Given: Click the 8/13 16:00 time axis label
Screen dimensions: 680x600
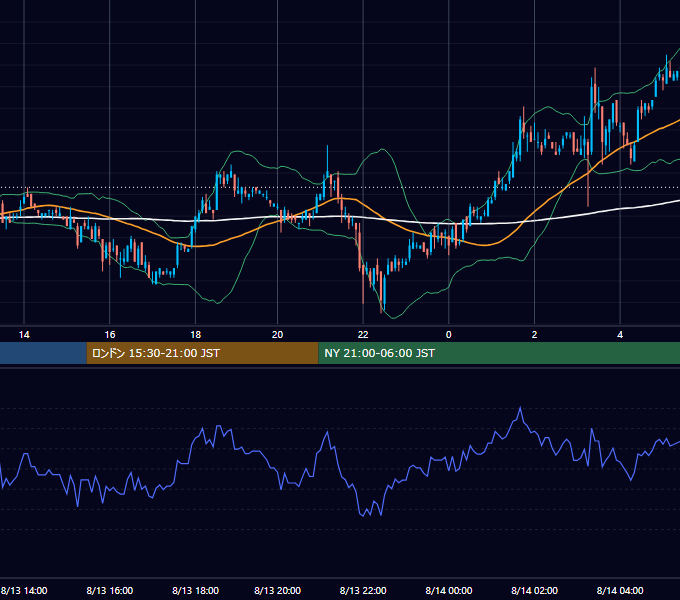Looking at the screenshot, I should click(110, 590).
